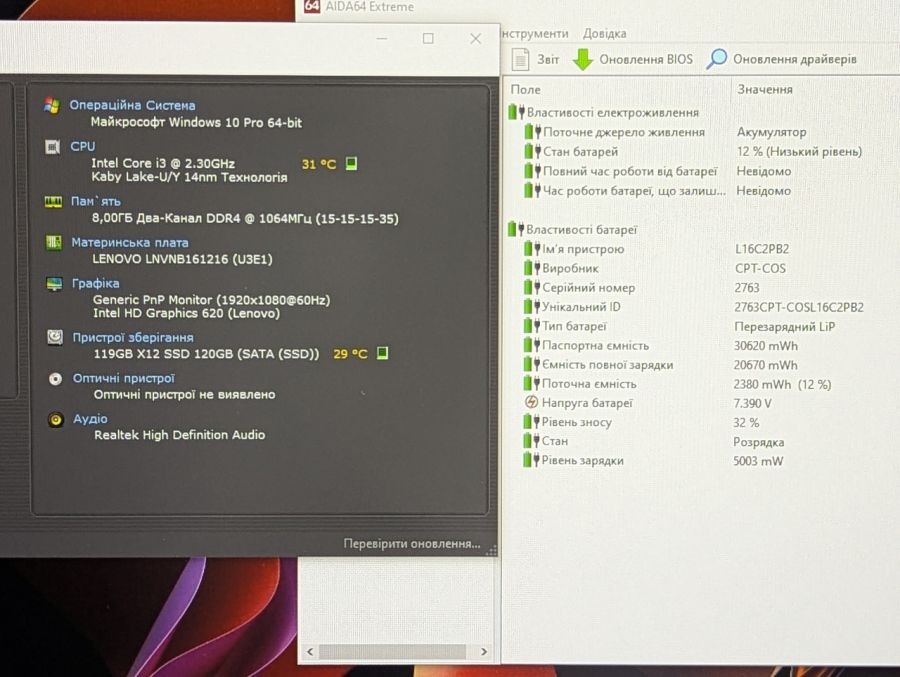Click the icon next to Рівень зносу
Viewport: 900px width, 677px height.
(x=531, y=422)
